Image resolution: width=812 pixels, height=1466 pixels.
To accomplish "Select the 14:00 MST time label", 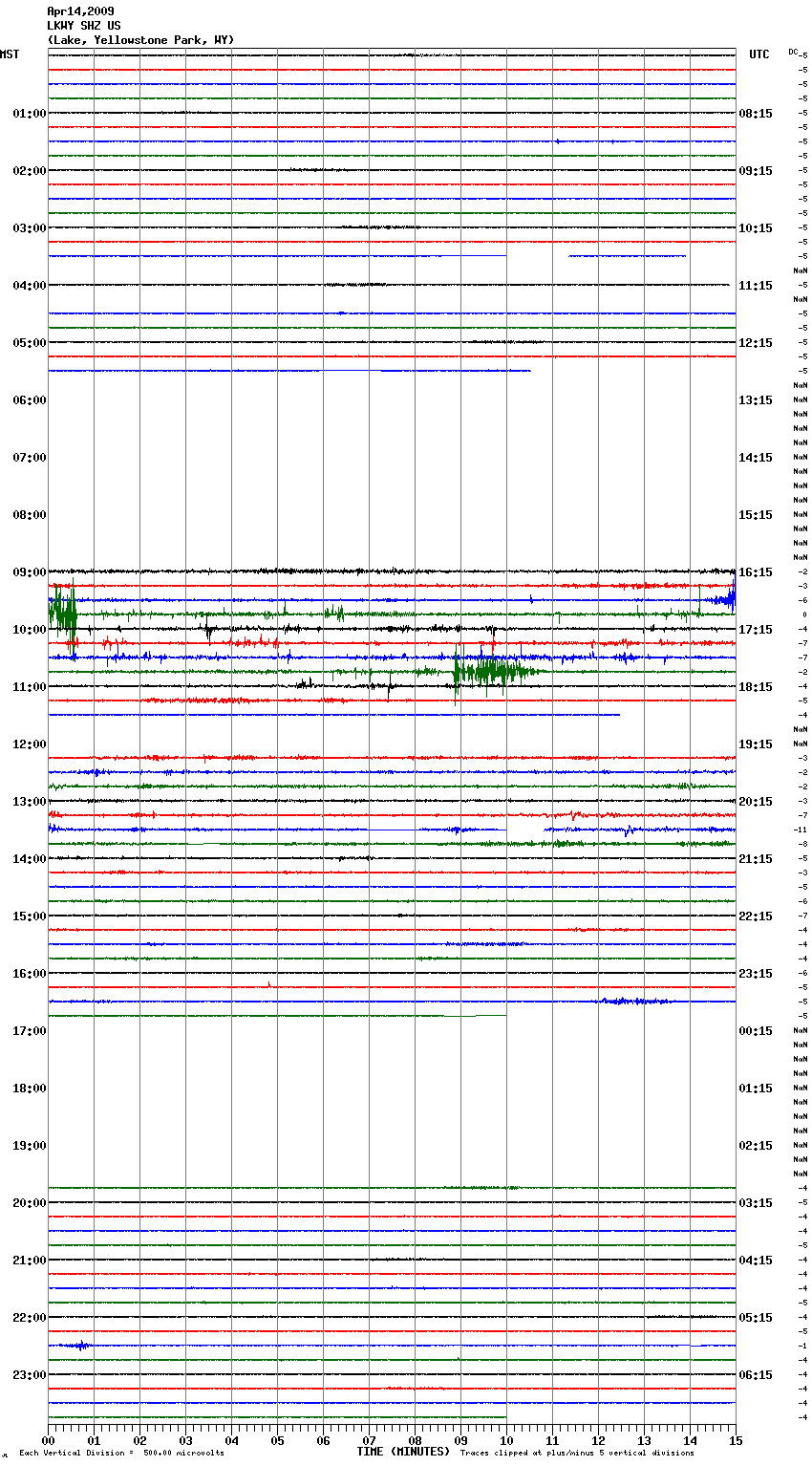I will tap(30, 859).
